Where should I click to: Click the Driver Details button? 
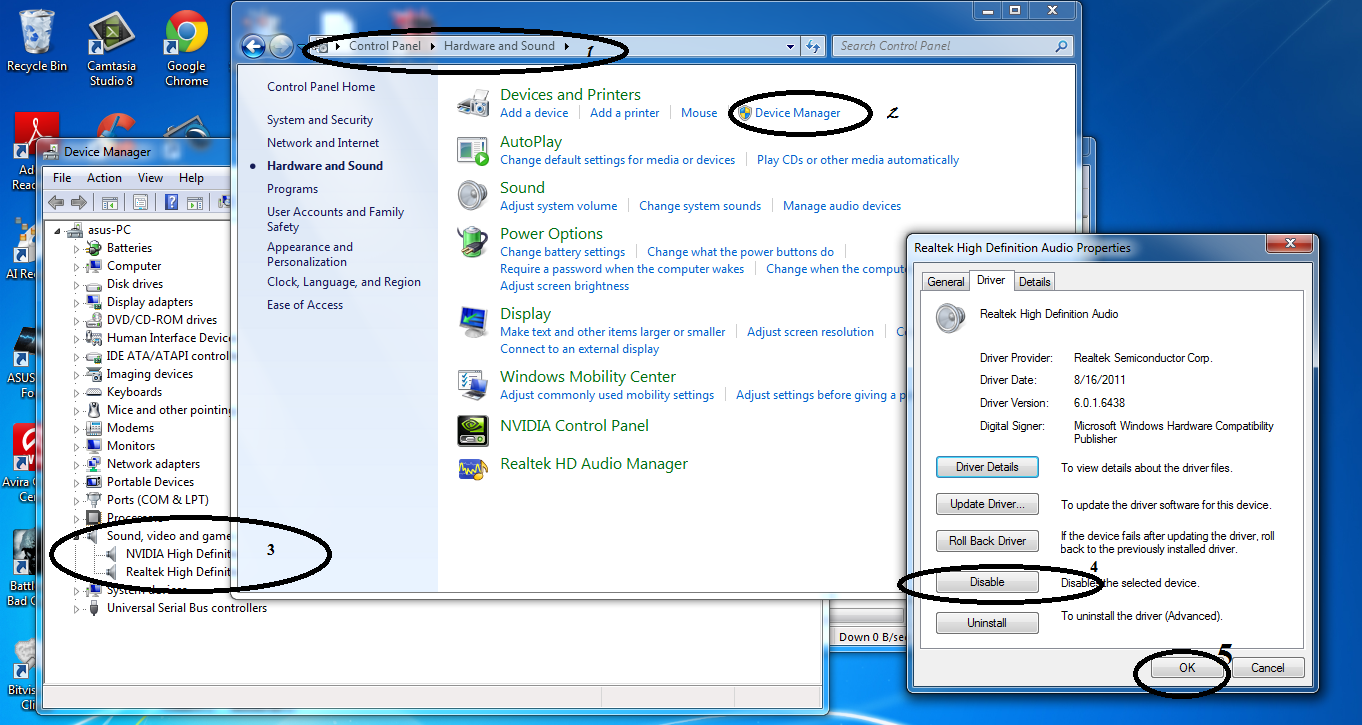pyautogui.click(x=987, y=467)
